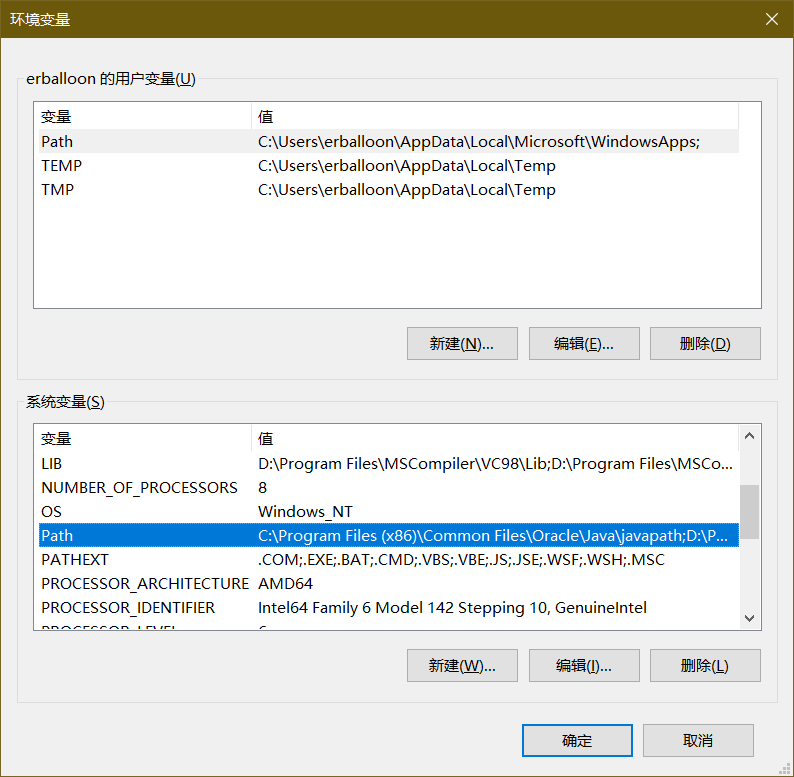
Task: Cancel dialog with 取消 button
Action: (698, 740)
